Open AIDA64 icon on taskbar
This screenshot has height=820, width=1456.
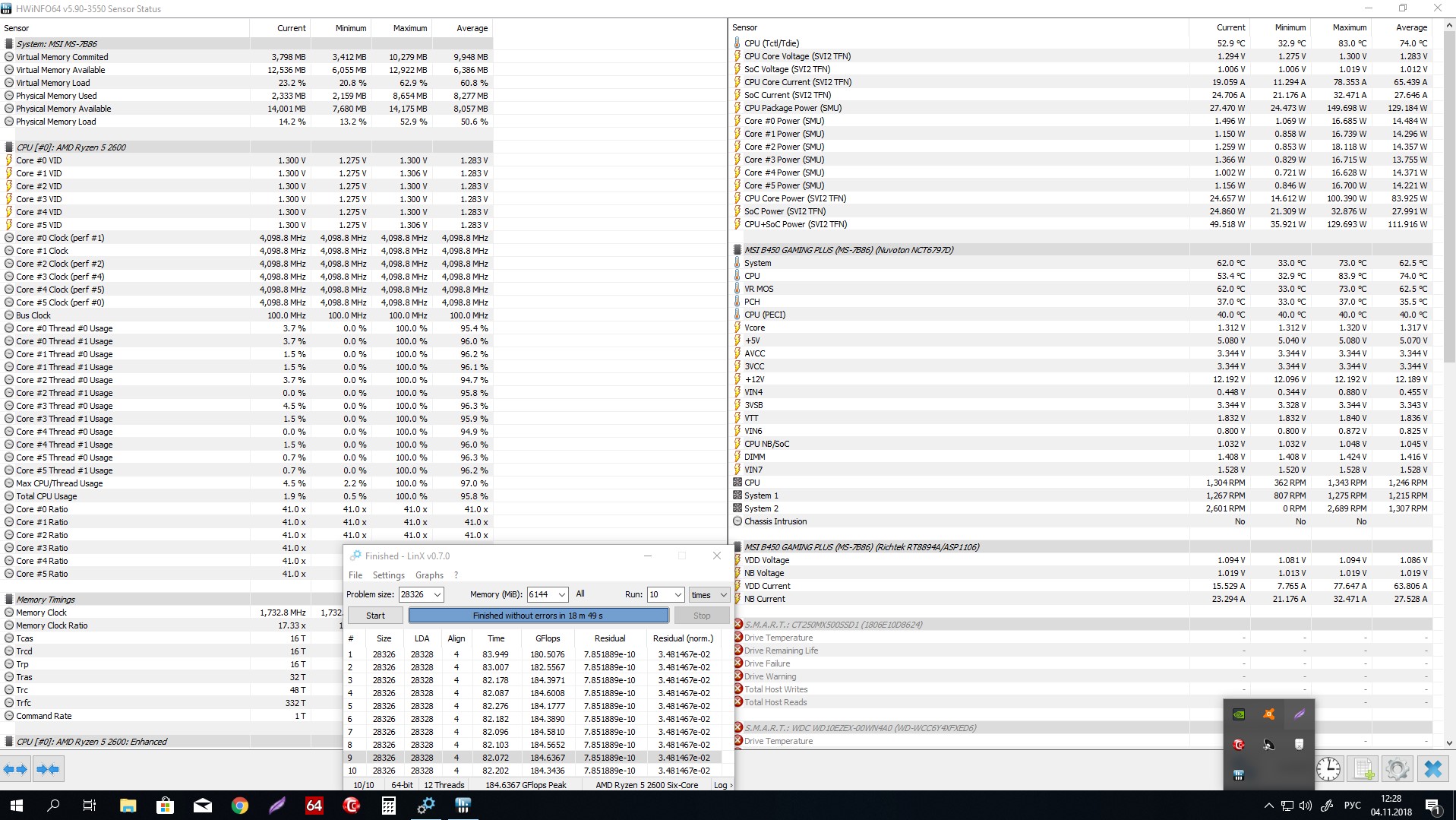[x=314, y=806]
